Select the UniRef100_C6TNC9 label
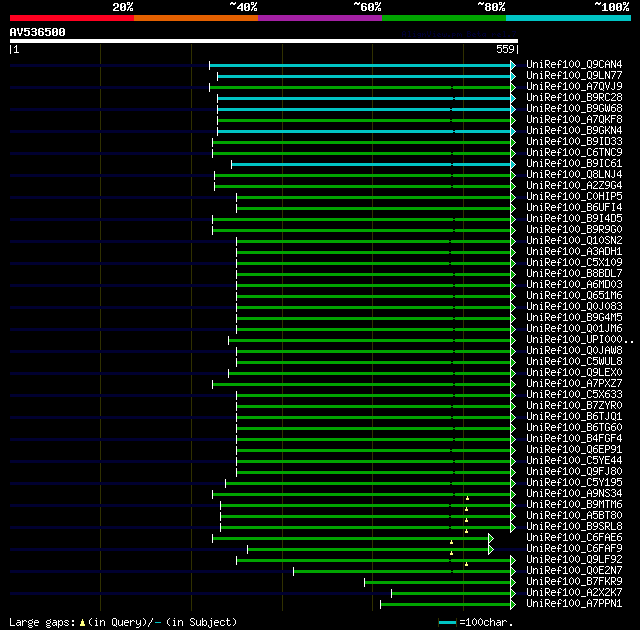The image size is (640, 630). tap(574, 153)
